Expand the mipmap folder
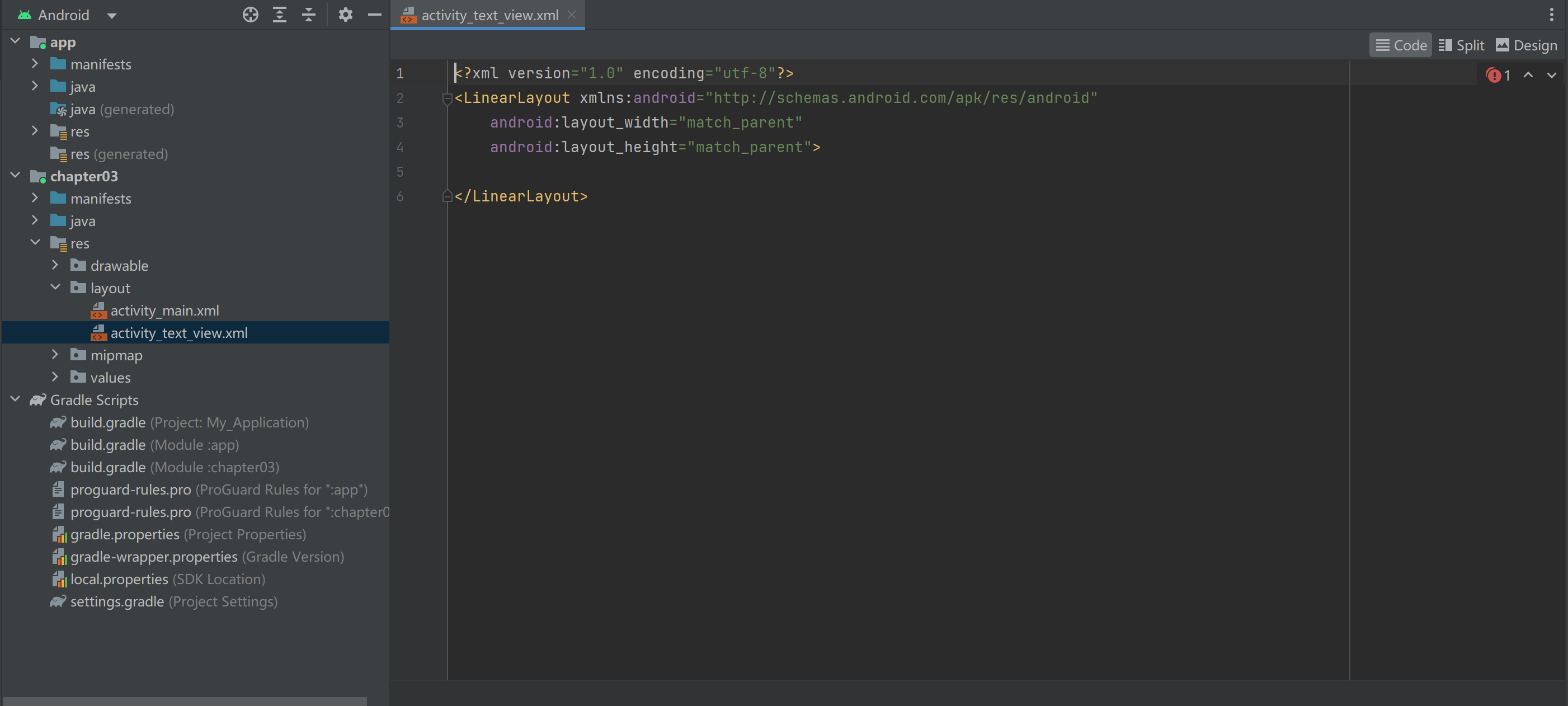 point(55,354)
